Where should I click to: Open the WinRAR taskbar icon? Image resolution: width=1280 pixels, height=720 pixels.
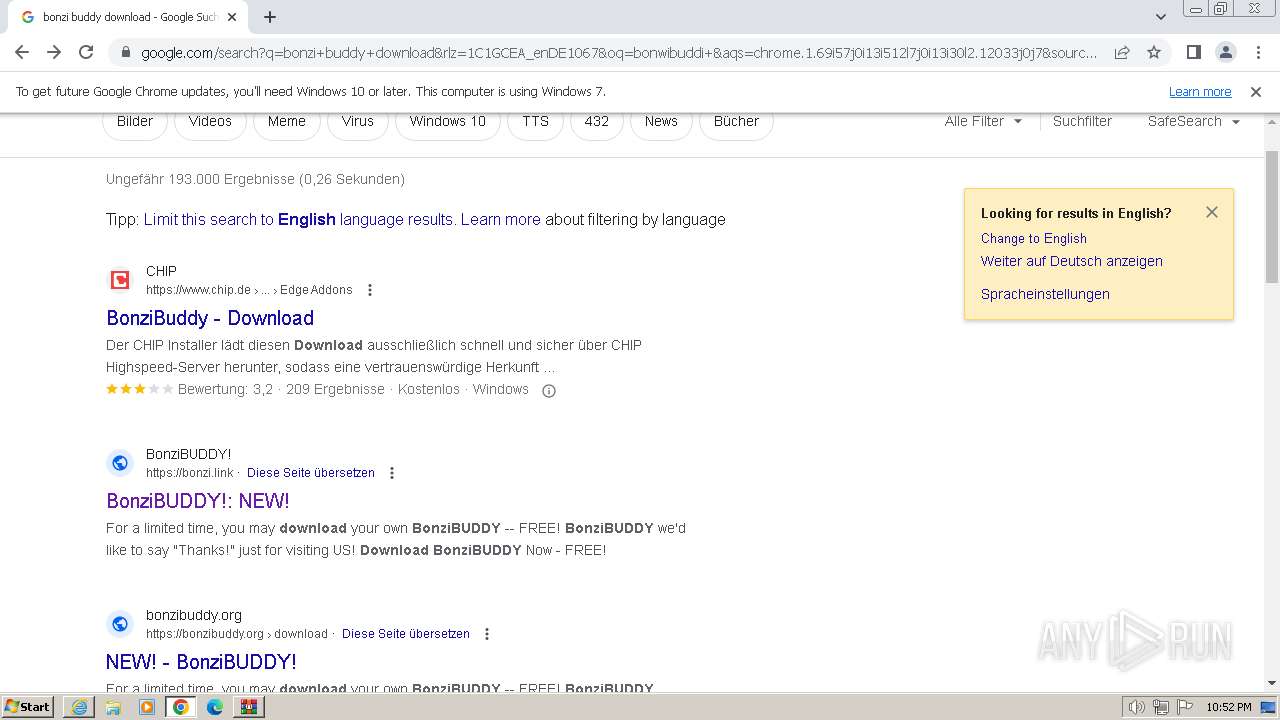pyautogui.click(x=249, y=707)
